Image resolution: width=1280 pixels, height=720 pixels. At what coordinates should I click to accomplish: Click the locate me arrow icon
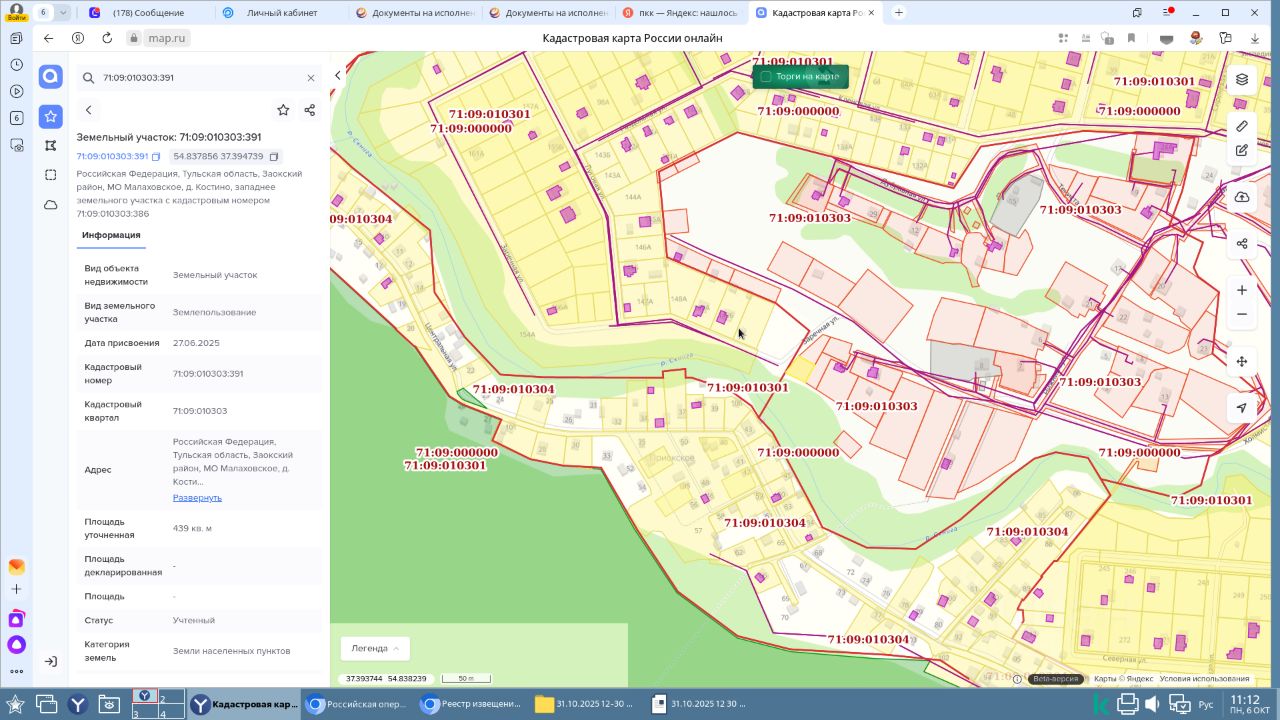[x=1242, y=408]
